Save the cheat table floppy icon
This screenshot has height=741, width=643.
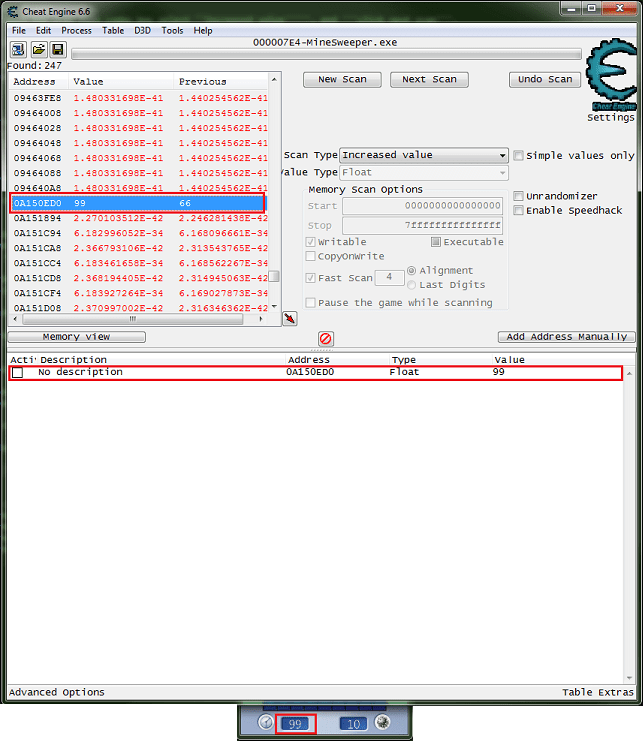[58, 50]
